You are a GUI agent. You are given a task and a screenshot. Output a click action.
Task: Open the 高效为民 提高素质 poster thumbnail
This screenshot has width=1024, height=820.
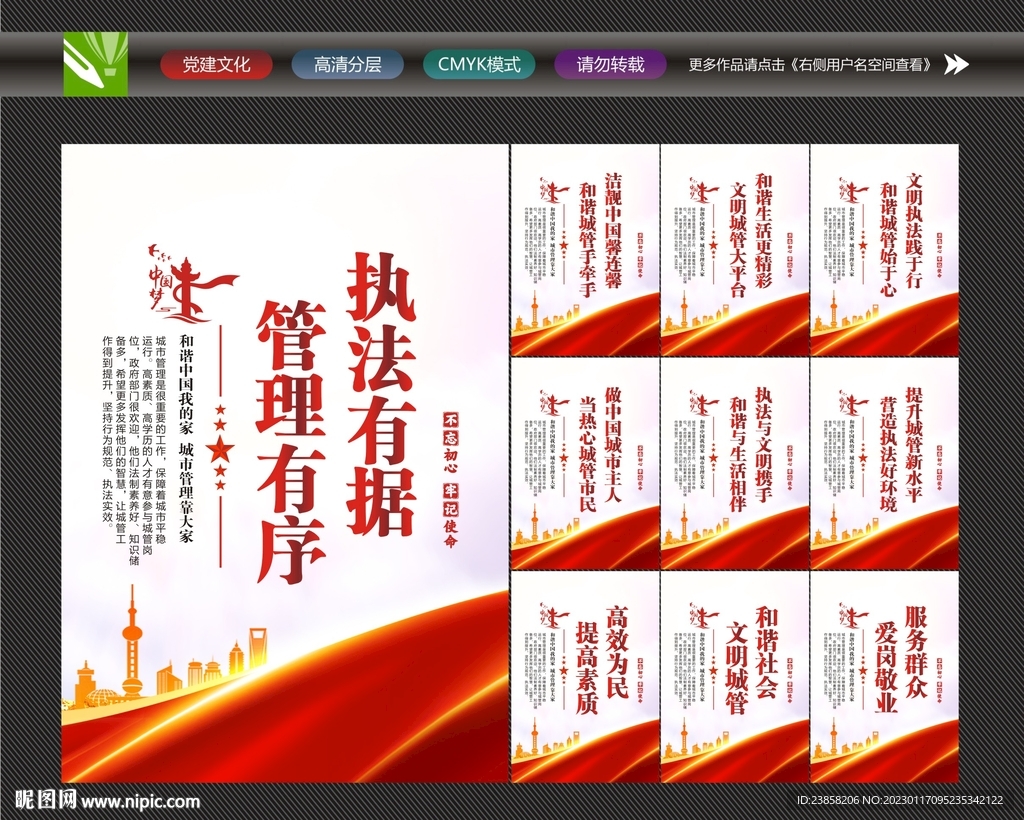point(584,676)
